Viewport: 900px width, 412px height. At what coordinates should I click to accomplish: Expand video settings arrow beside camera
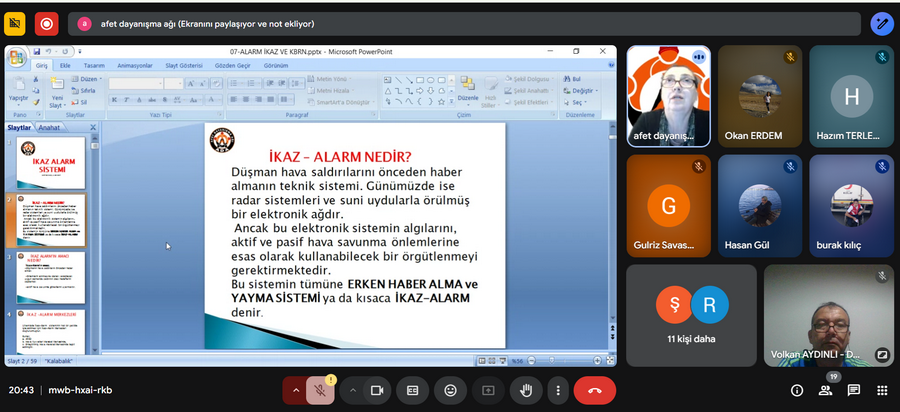pyautogui.click(x=353, y=391)
